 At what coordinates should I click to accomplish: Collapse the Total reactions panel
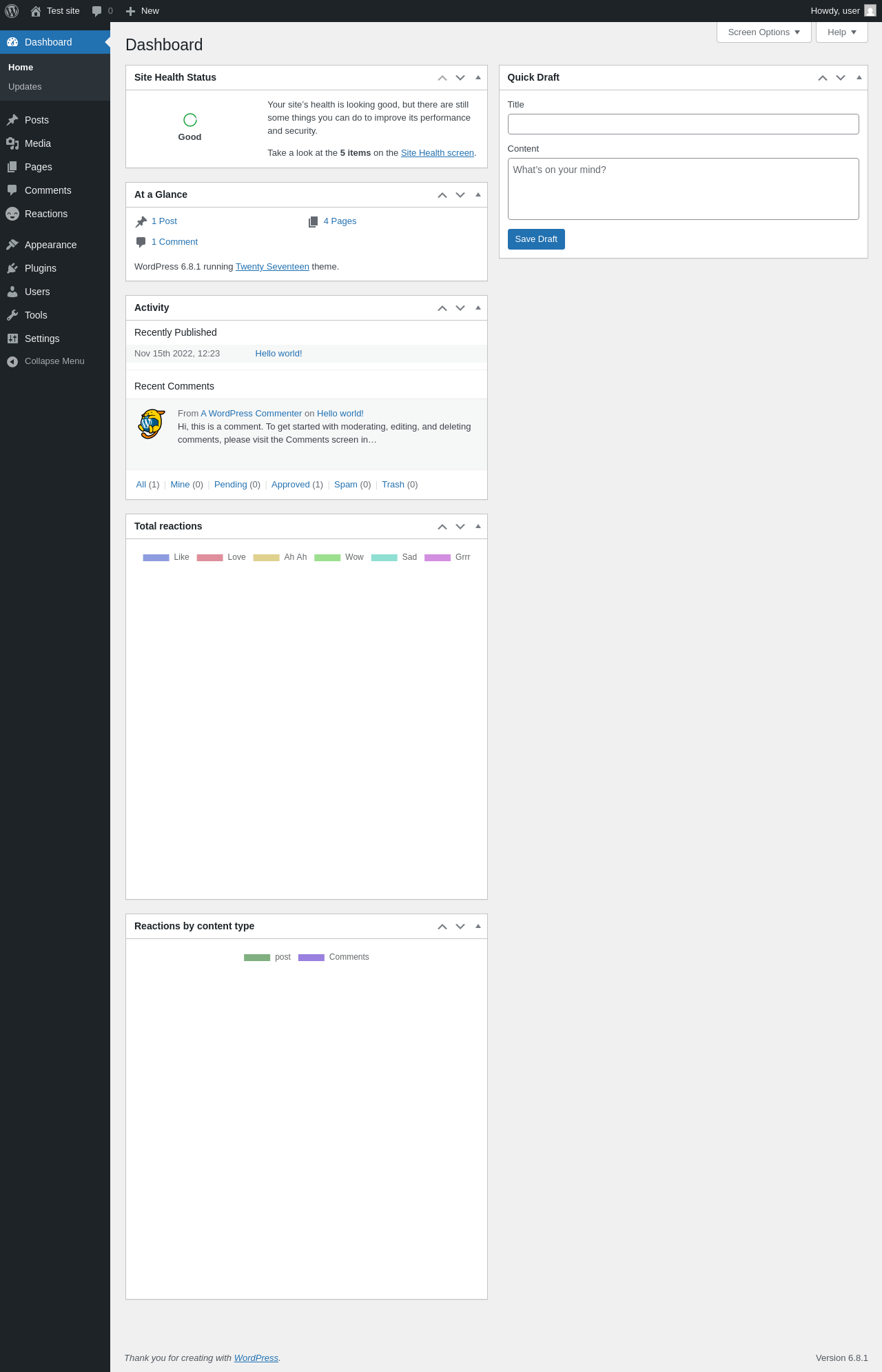click(x=478, y=527)
